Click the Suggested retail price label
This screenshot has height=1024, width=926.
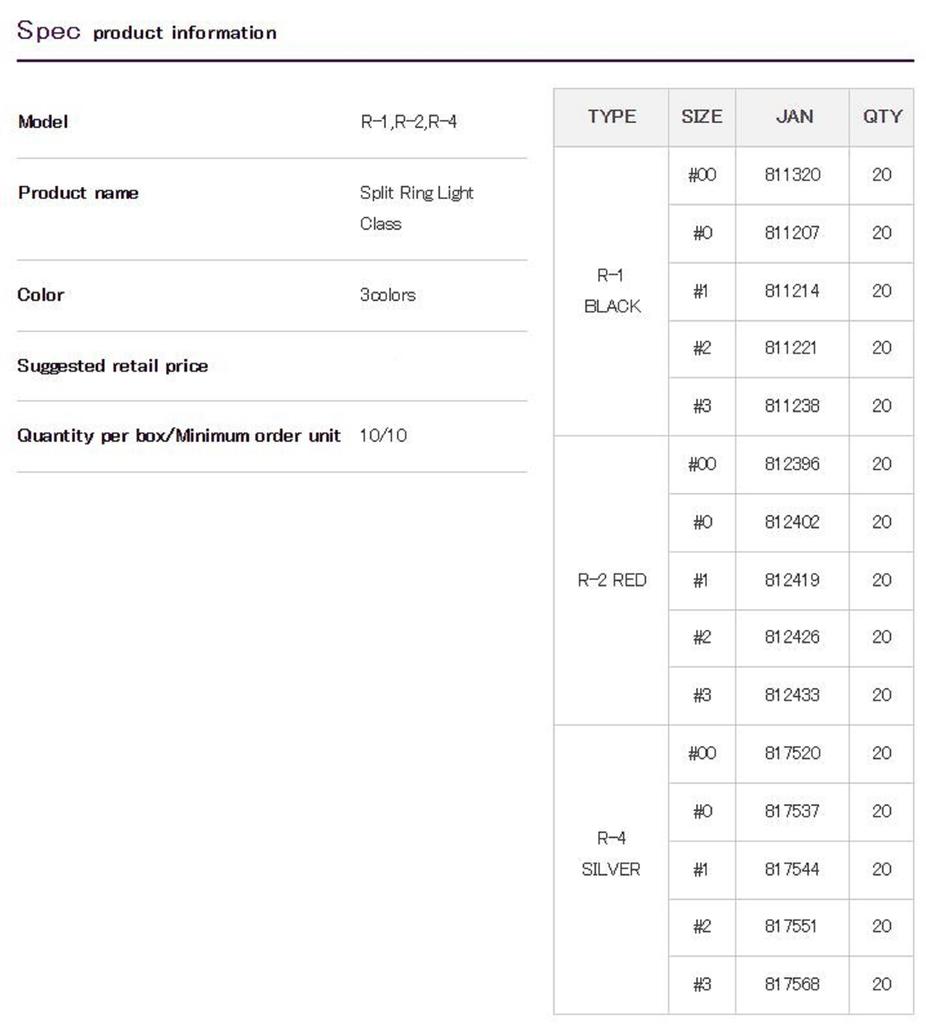tap(113, 366)
